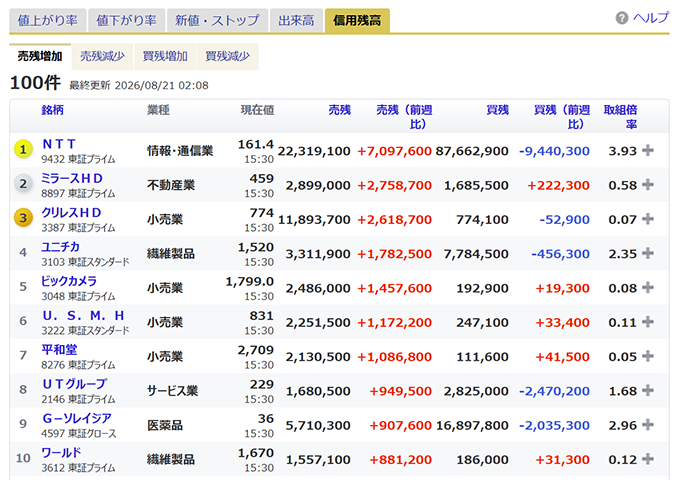Open the 新値・ストップ tab

[217, 20]
